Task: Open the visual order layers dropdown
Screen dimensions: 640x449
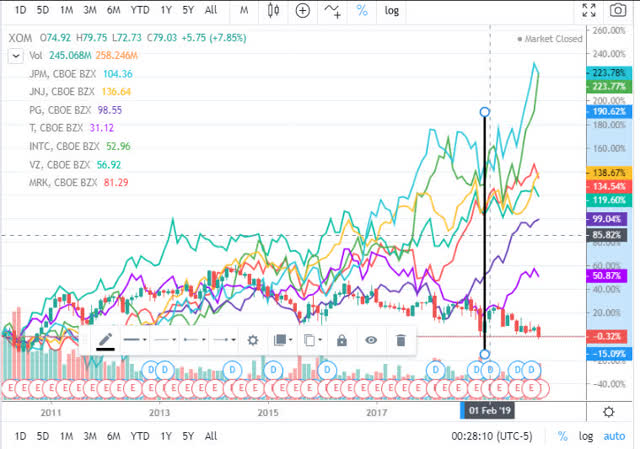Action: [282, 340]
